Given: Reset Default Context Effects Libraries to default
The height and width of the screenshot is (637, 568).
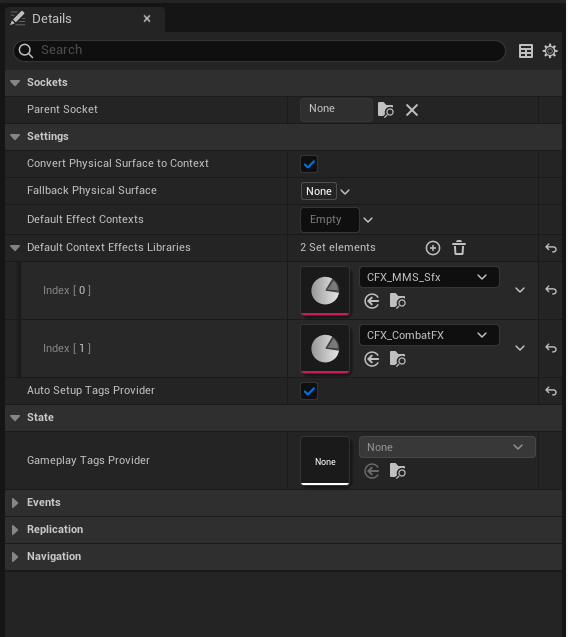Looking at the screenshot, I should click(551, 248).
